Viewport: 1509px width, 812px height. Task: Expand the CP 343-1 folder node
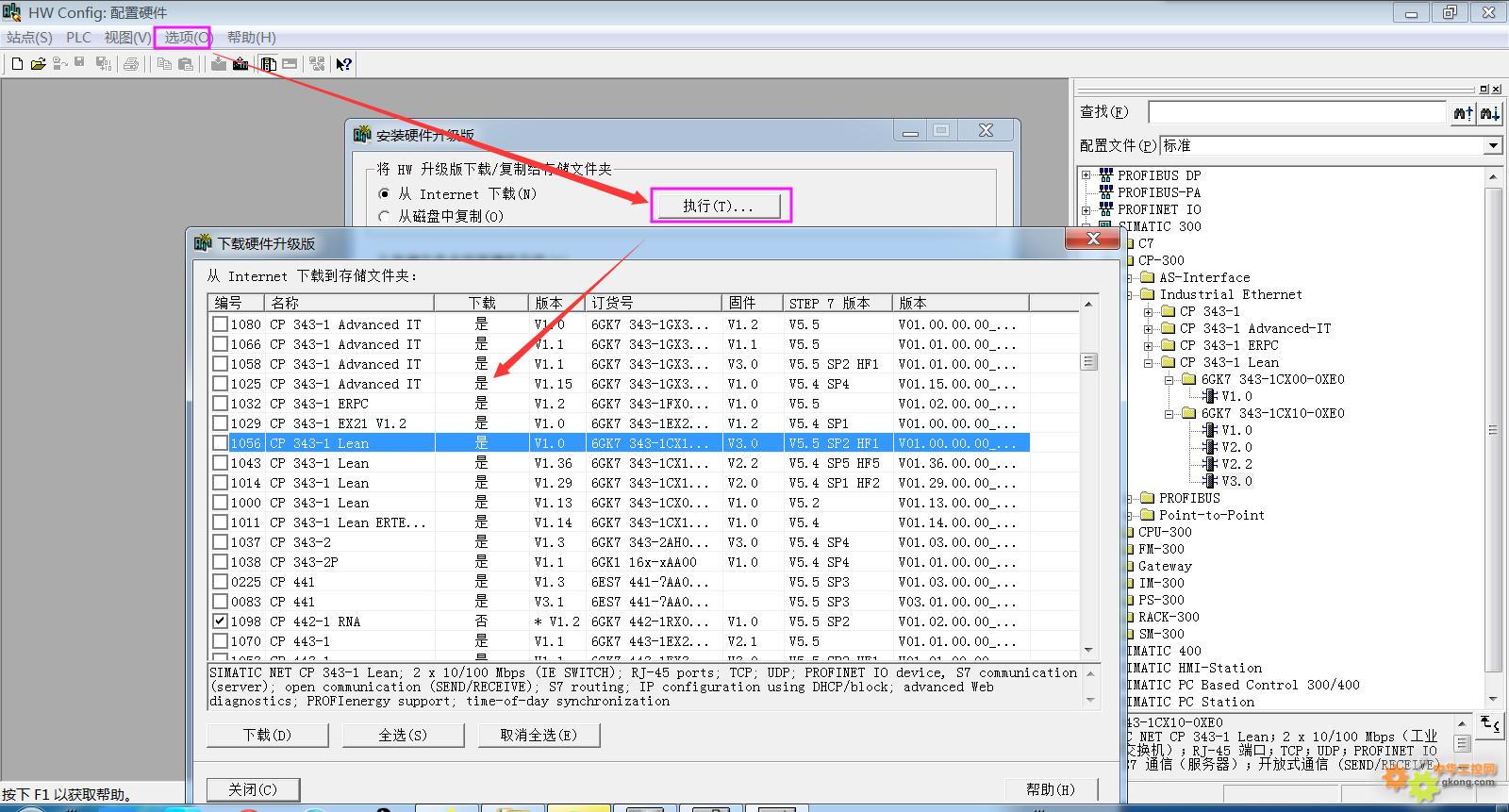point(1148,311)
